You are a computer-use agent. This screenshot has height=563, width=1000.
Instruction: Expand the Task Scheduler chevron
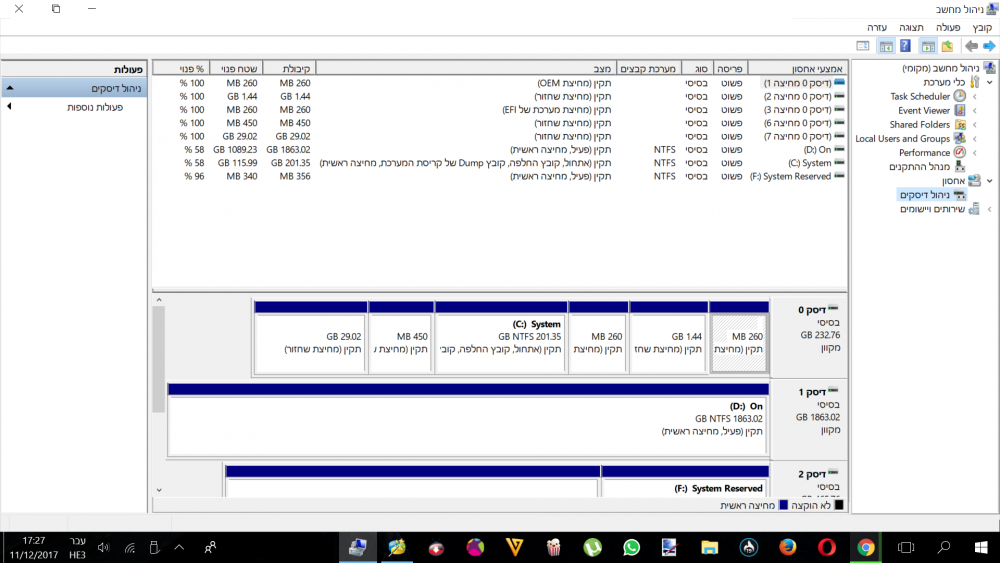click(x=974, y=96)
